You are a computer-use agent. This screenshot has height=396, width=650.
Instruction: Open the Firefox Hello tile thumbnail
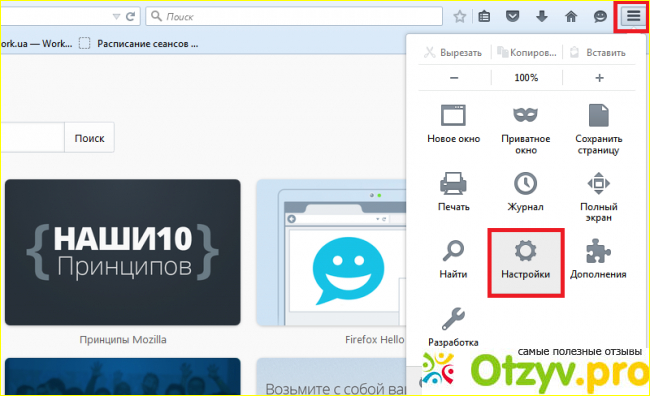click(331, 253)
